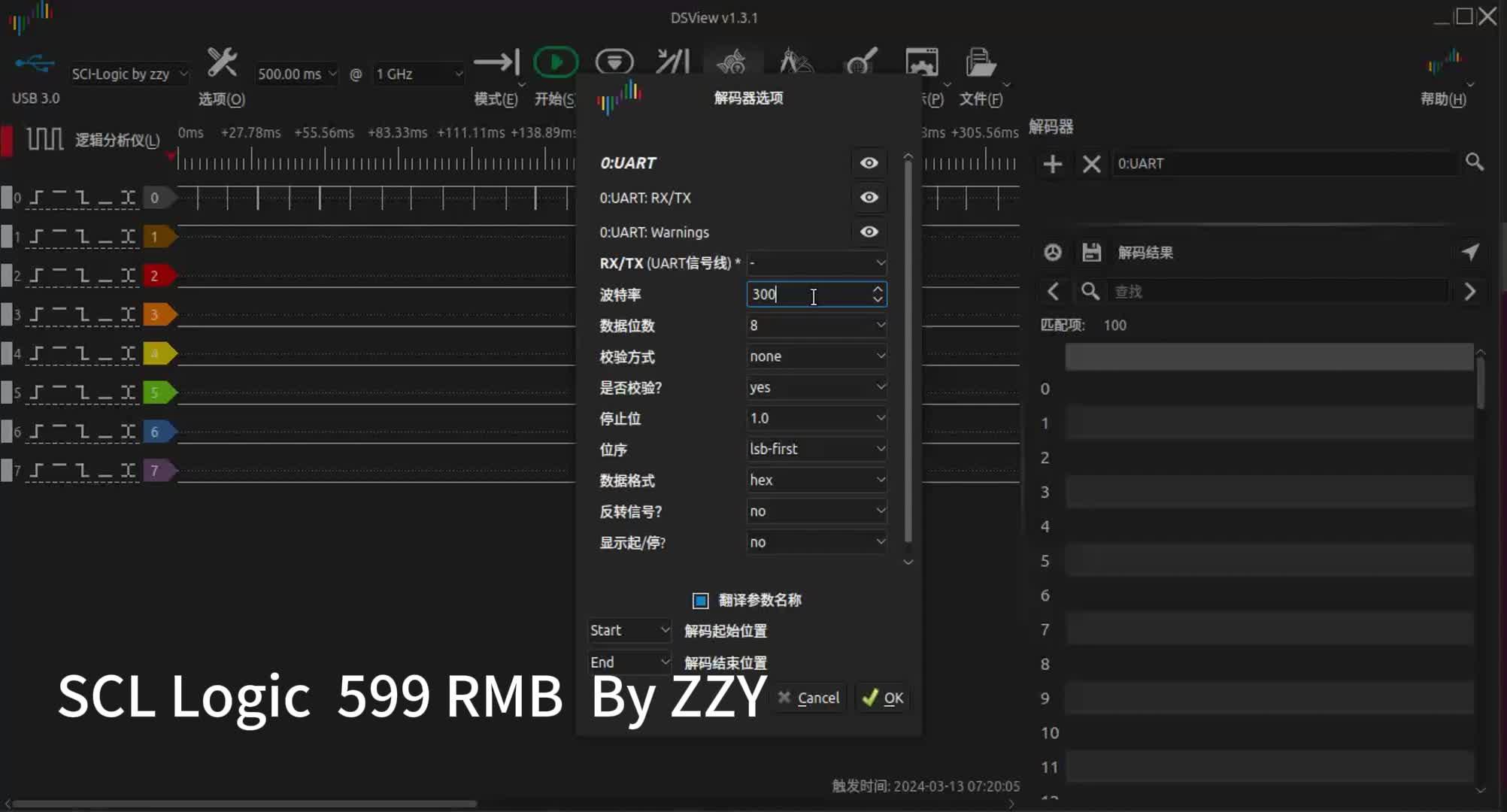Screen dimensions: 1507x812
Task: Uncheck the 翻译参数名称 checkbox
Action: pyautogui.click(x=700, y=600)
